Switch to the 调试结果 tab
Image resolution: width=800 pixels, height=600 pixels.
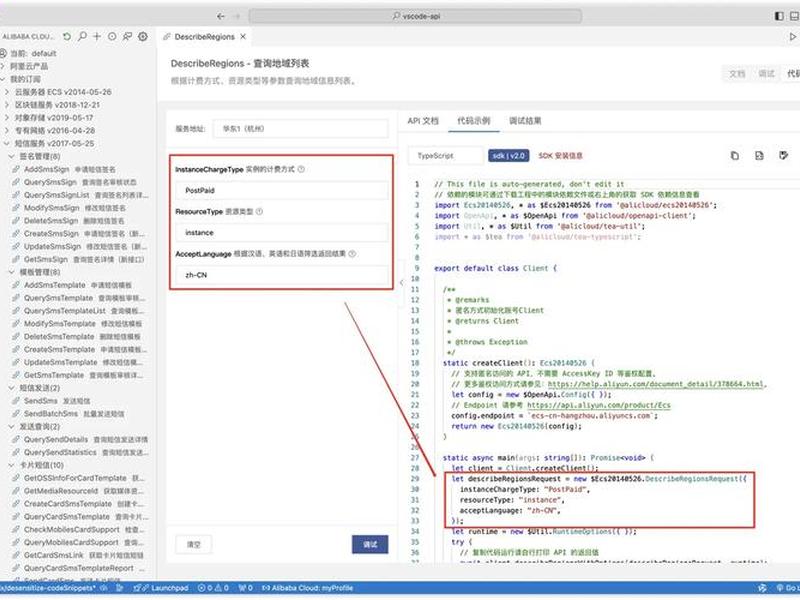point(525,121)
